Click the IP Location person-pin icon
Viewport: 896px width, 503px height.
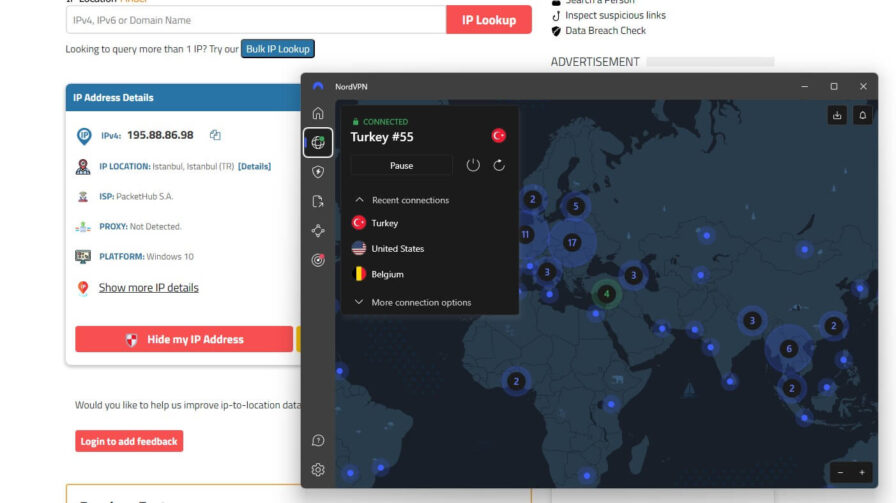(x=83, y=166)
